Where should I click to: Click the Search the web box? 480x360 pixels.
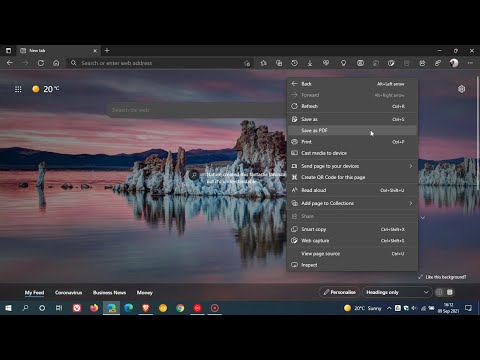point(197,110)
